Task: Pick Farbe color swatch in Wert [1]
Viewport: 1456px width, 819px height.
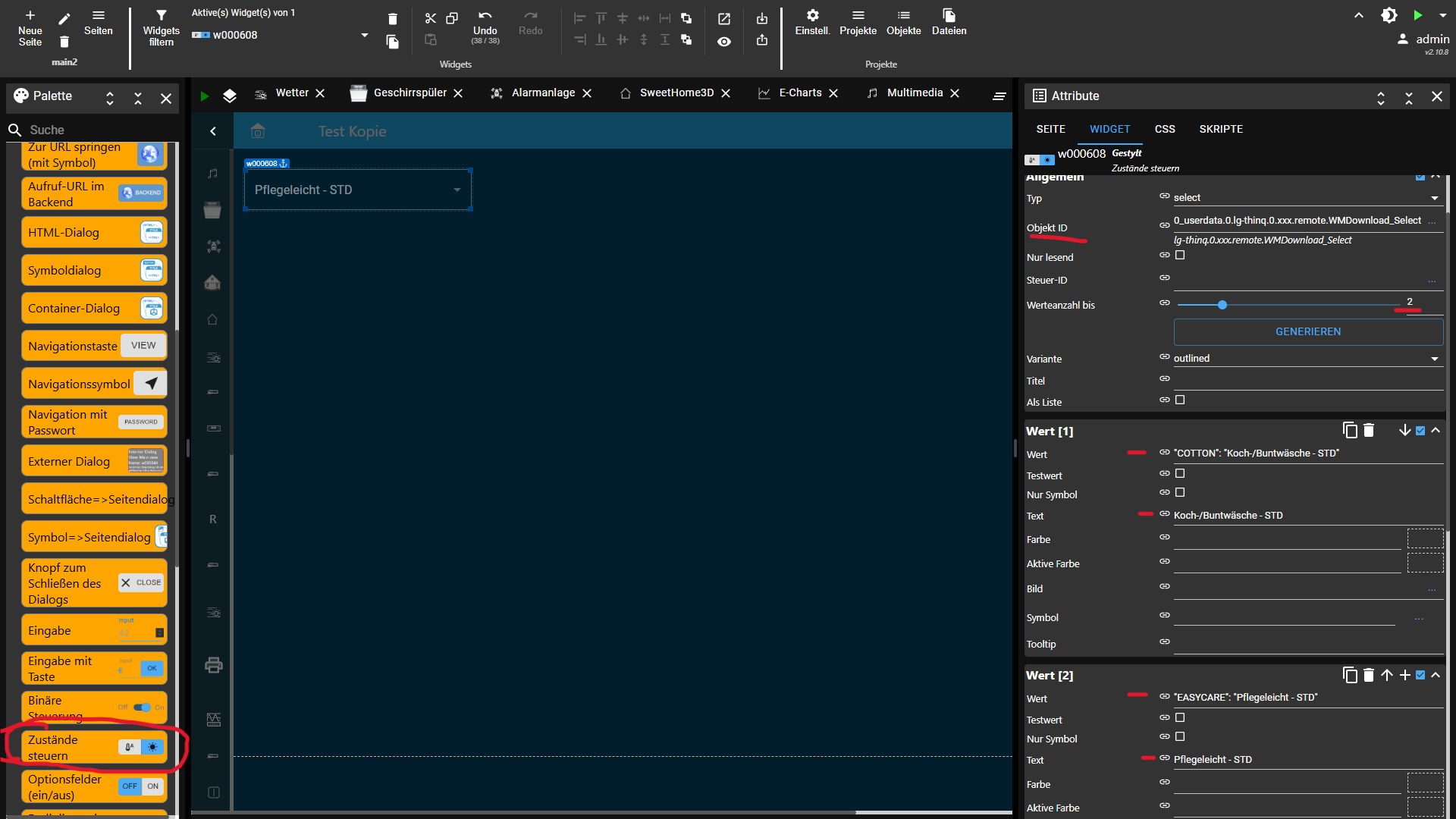Action: tap(1425, 539)
